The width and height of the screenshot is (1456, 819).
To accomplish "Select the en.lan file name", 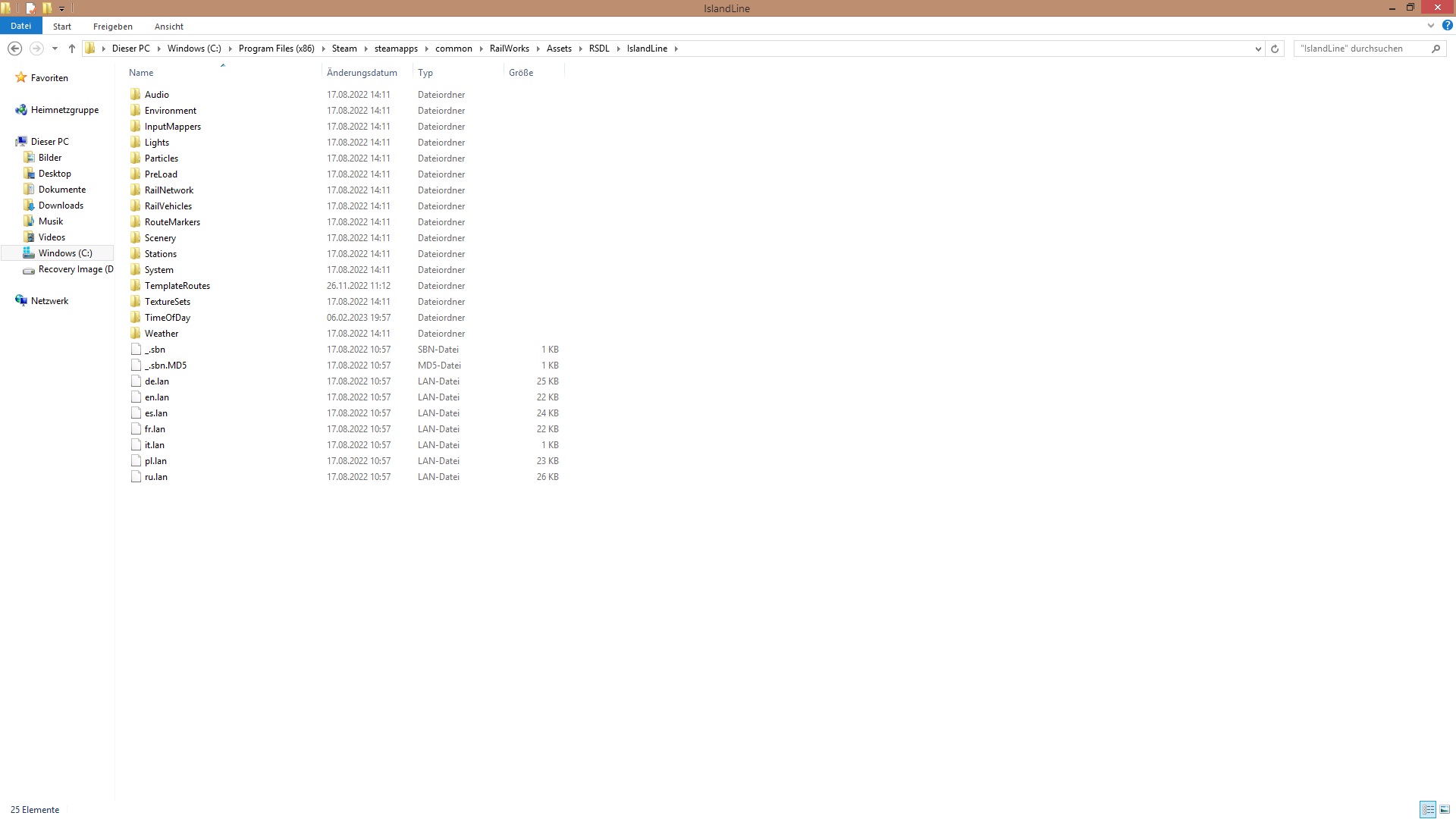I will click(157, 397).
